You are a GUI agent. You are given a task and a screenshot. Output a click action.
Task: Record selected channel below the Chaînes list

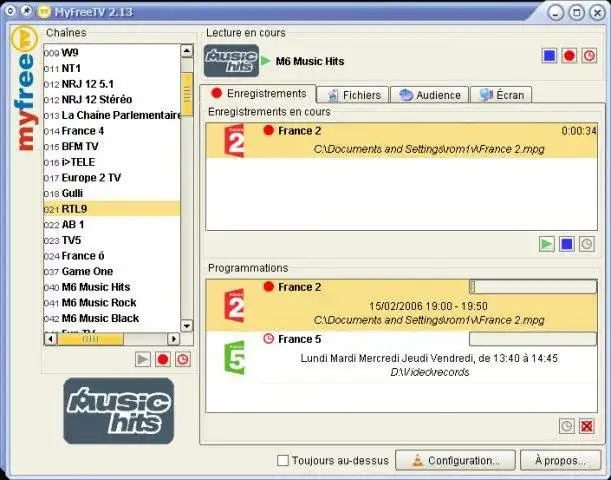[x=163, y=359]
